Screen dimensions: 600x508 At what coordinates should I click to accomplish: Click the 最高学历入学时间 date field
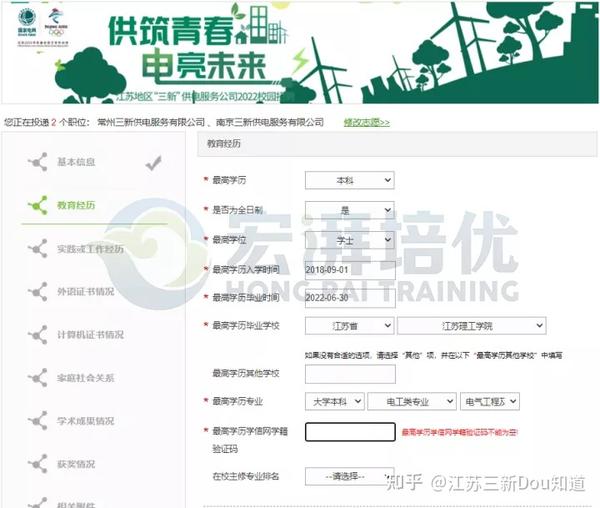(350, 270)
